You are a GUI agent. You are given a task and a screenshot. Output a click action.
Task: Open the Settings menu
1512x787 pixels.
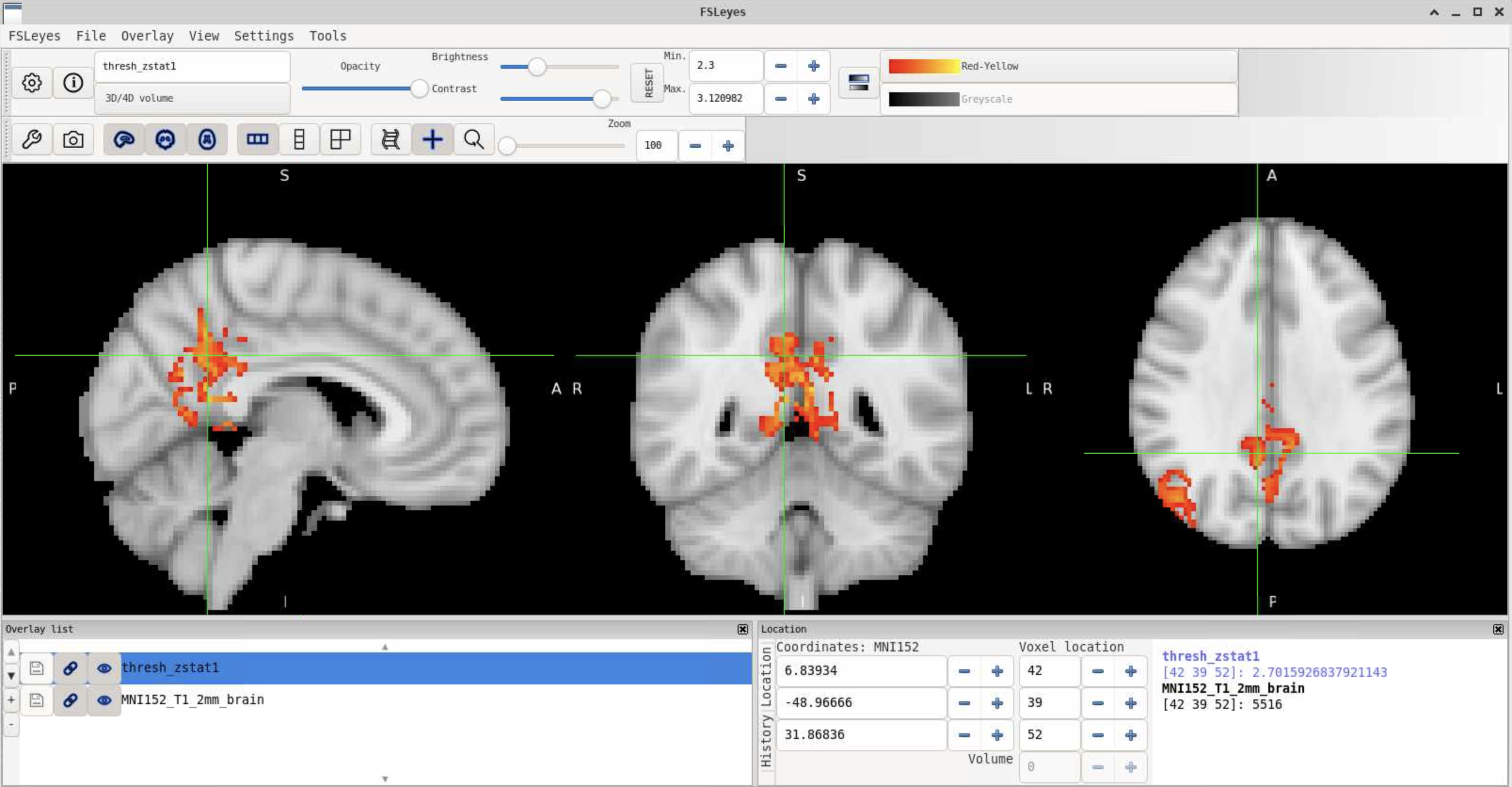(x=263, y=36)
